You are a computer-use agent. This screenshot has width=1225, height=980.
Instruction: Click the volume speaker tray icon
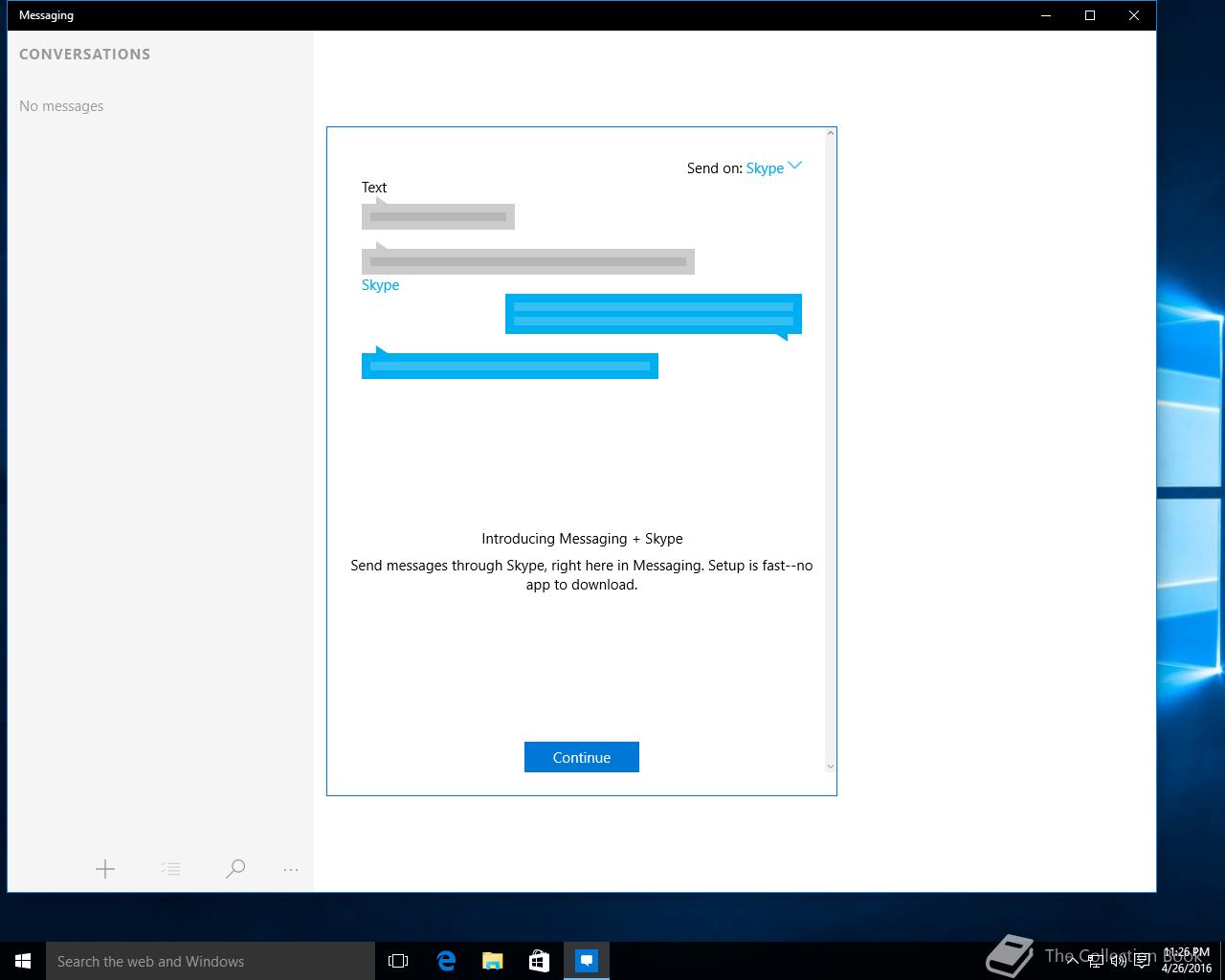point(1118,961)
